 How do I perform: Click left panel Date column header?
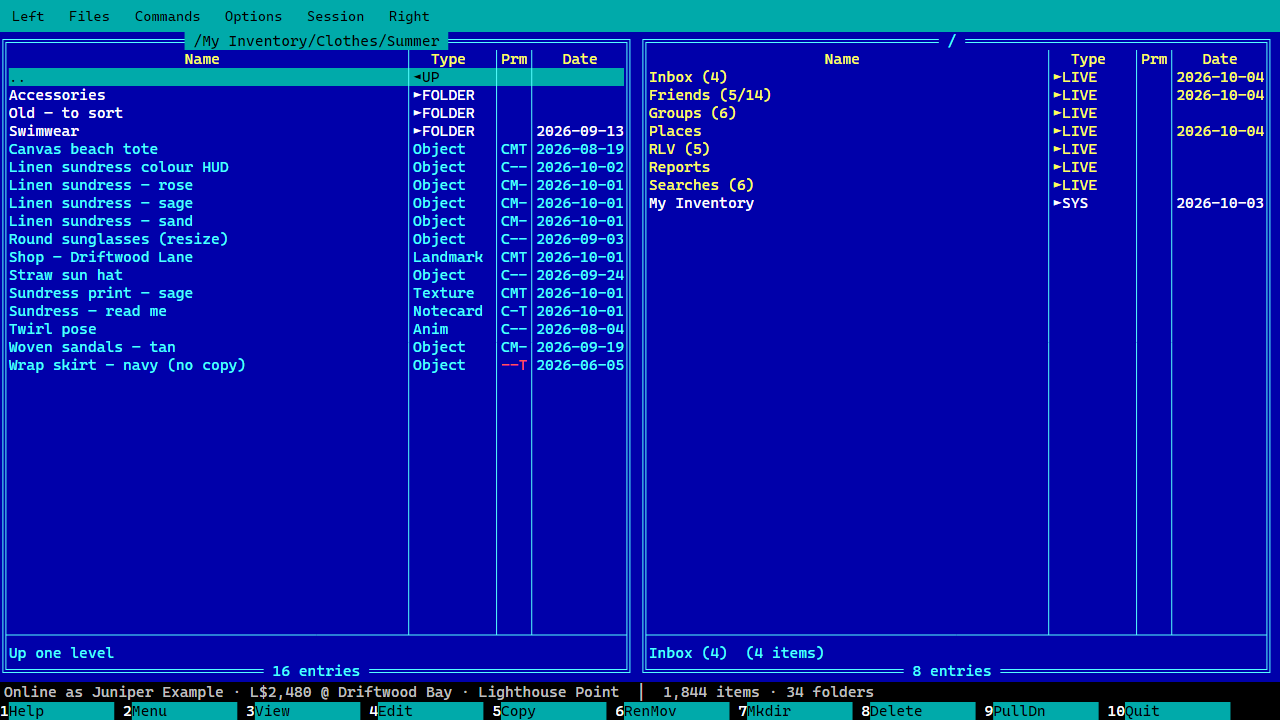coord(580,59)
